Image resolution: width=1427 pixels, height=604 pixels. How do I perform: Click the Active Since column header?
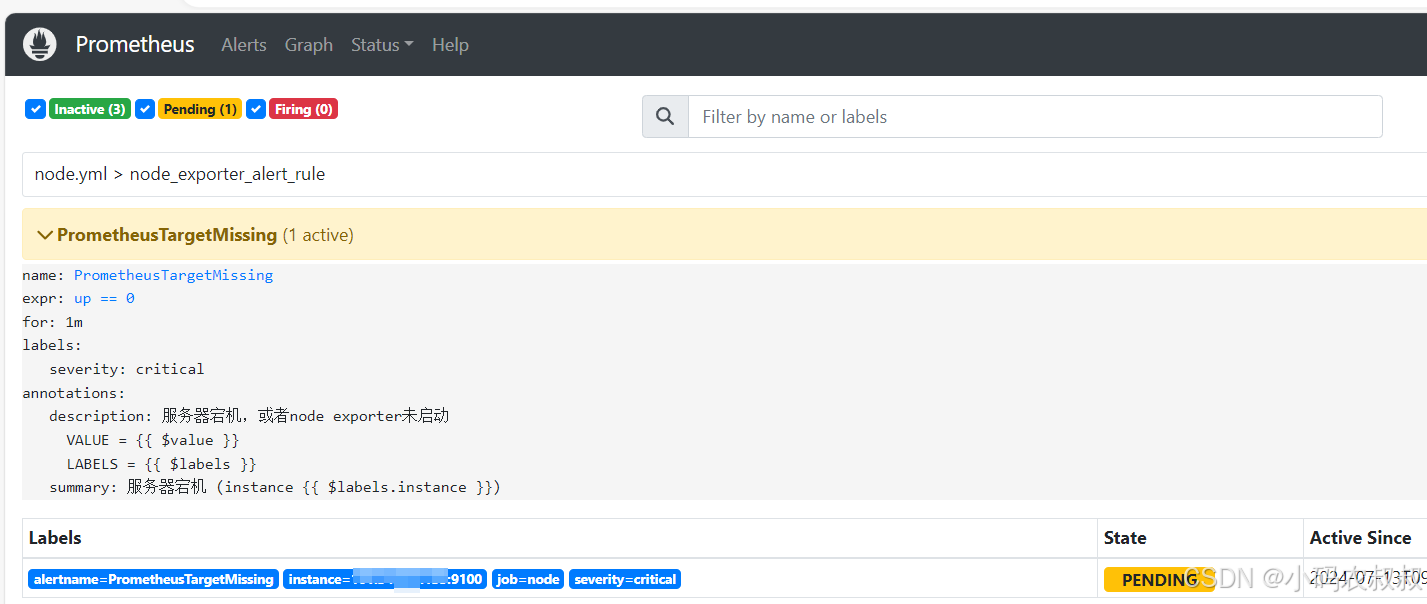click(1360, 538)
